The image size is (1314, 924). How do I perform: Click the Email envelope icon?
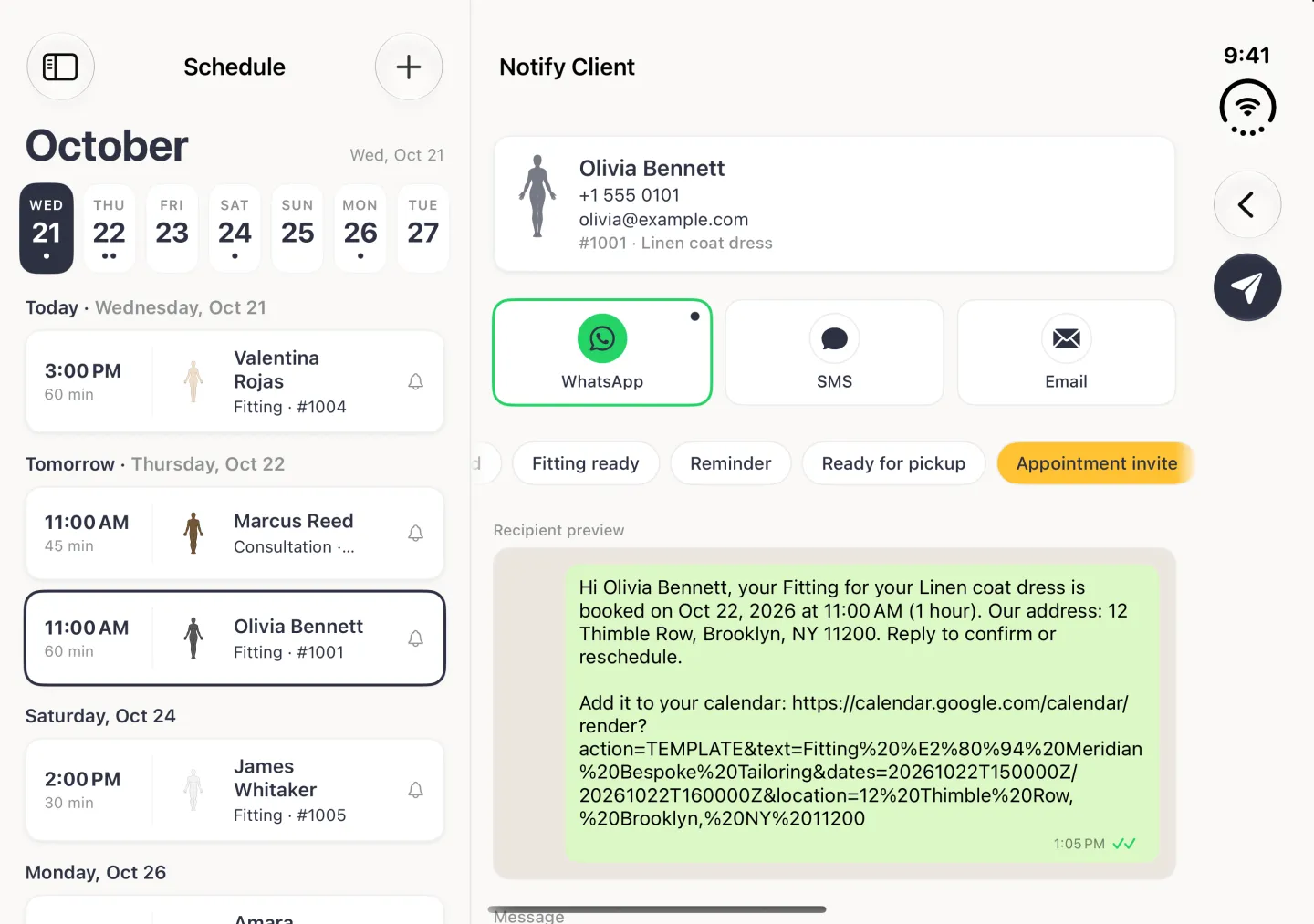[x=1066, y=338]
